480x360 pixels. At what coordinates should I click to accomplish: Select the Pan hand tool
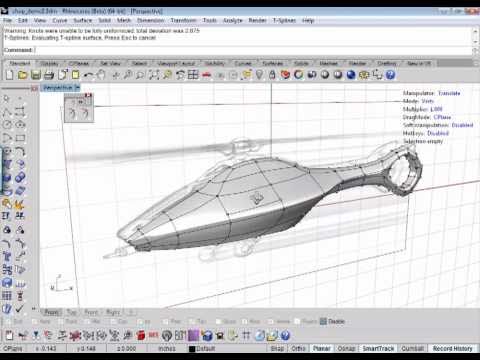tap(101, 75)
